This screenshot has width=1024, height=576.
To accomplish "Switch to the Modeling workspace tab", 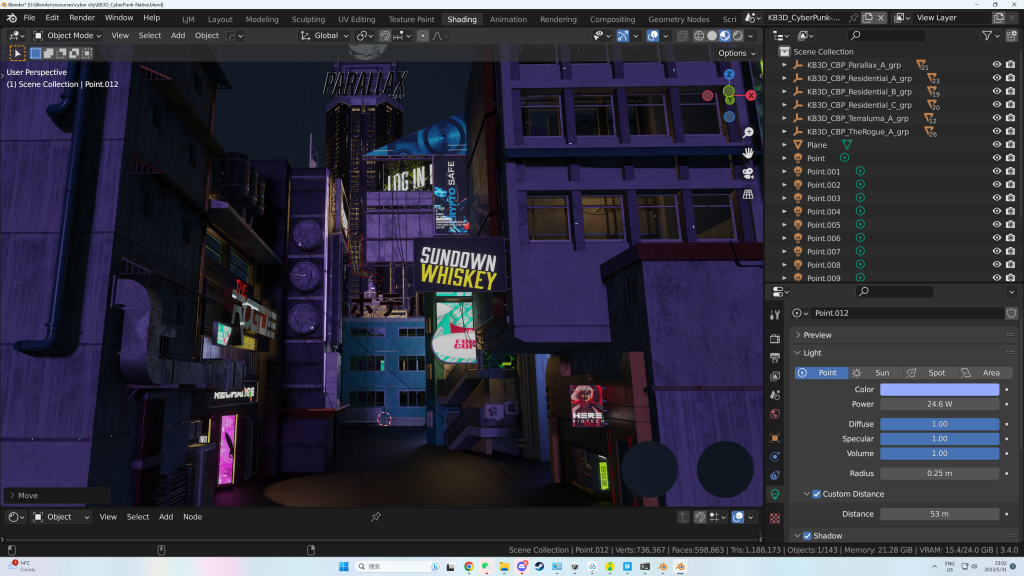I will pos(262,20).
